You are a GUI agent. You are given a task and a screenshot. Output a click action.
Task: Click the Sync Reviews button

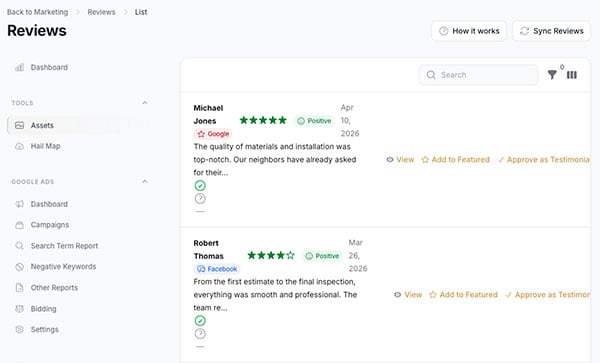(551, 31)
